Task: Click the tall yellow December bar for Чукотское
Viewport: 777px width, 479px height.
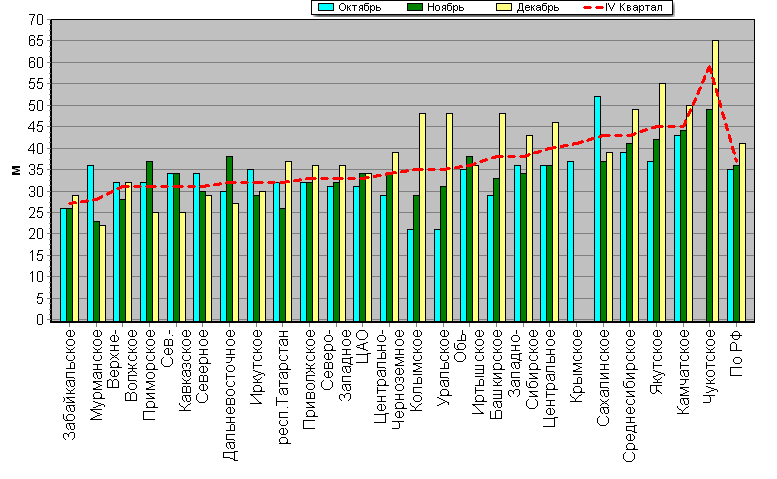Action: [x=716, y=181]
